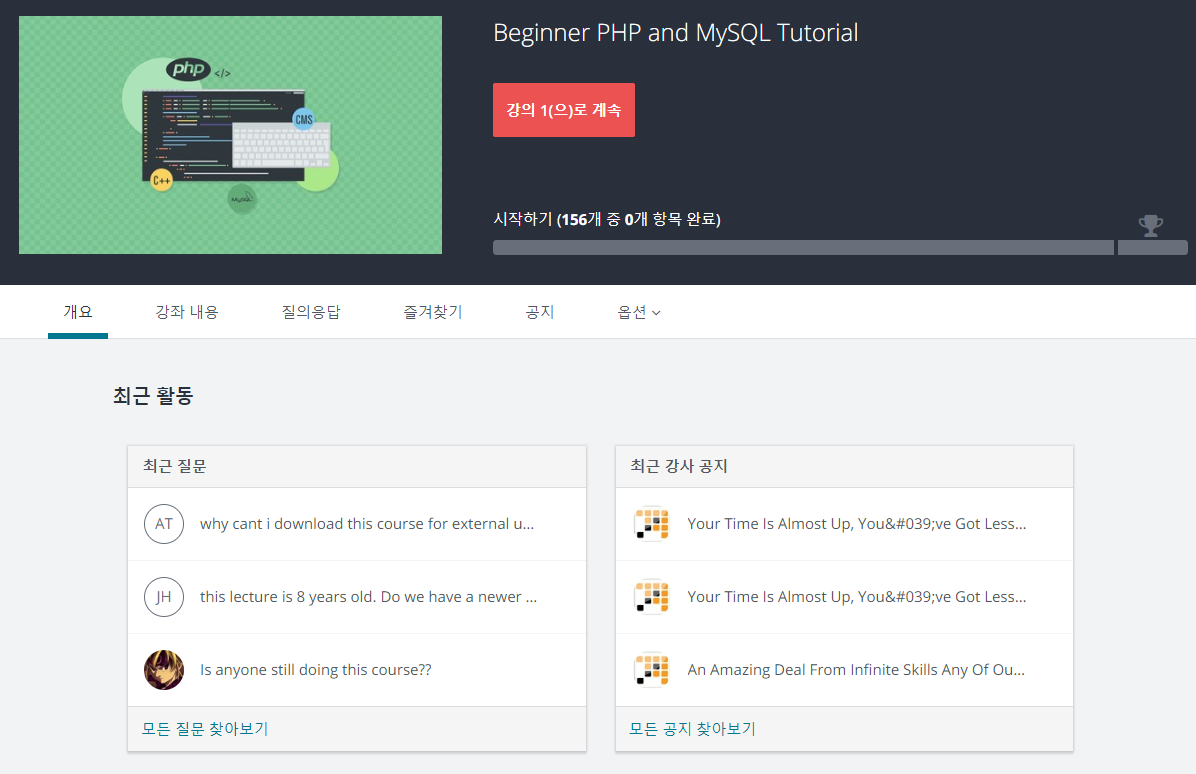The image size is (1196, 774).
Task: Click second instructor announcement logo icon
Action: [651, 597]
